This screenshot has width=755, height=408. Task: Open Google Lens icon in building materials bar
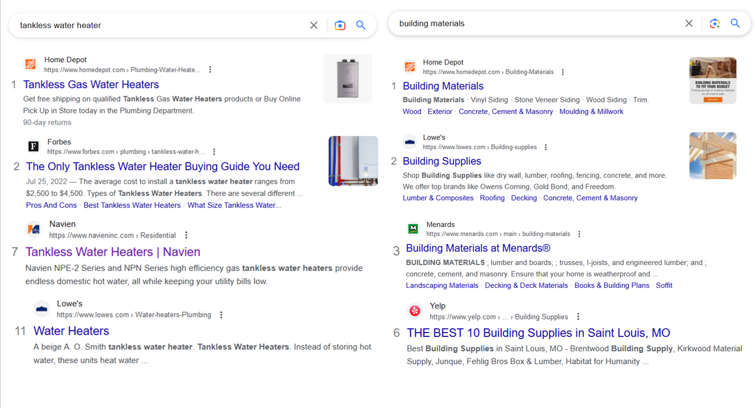point(715,23)
